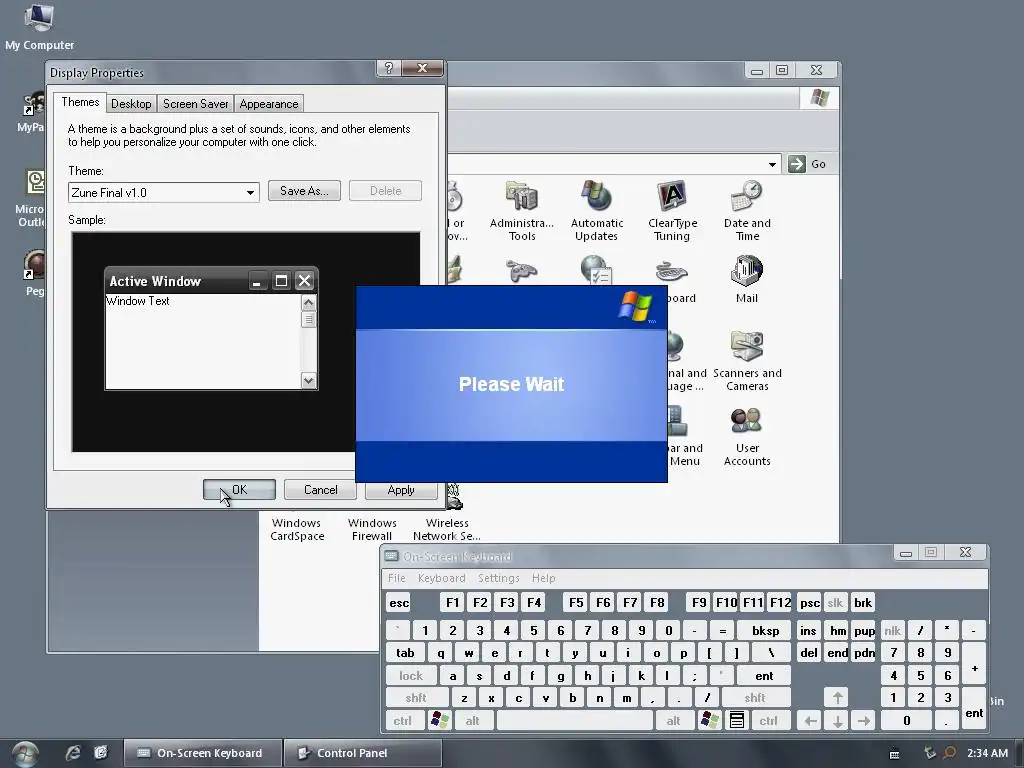This screenshot has height=768, width=1024.
Task: Click down arrow key on on-screen keyboard
Action: [837, 720]
